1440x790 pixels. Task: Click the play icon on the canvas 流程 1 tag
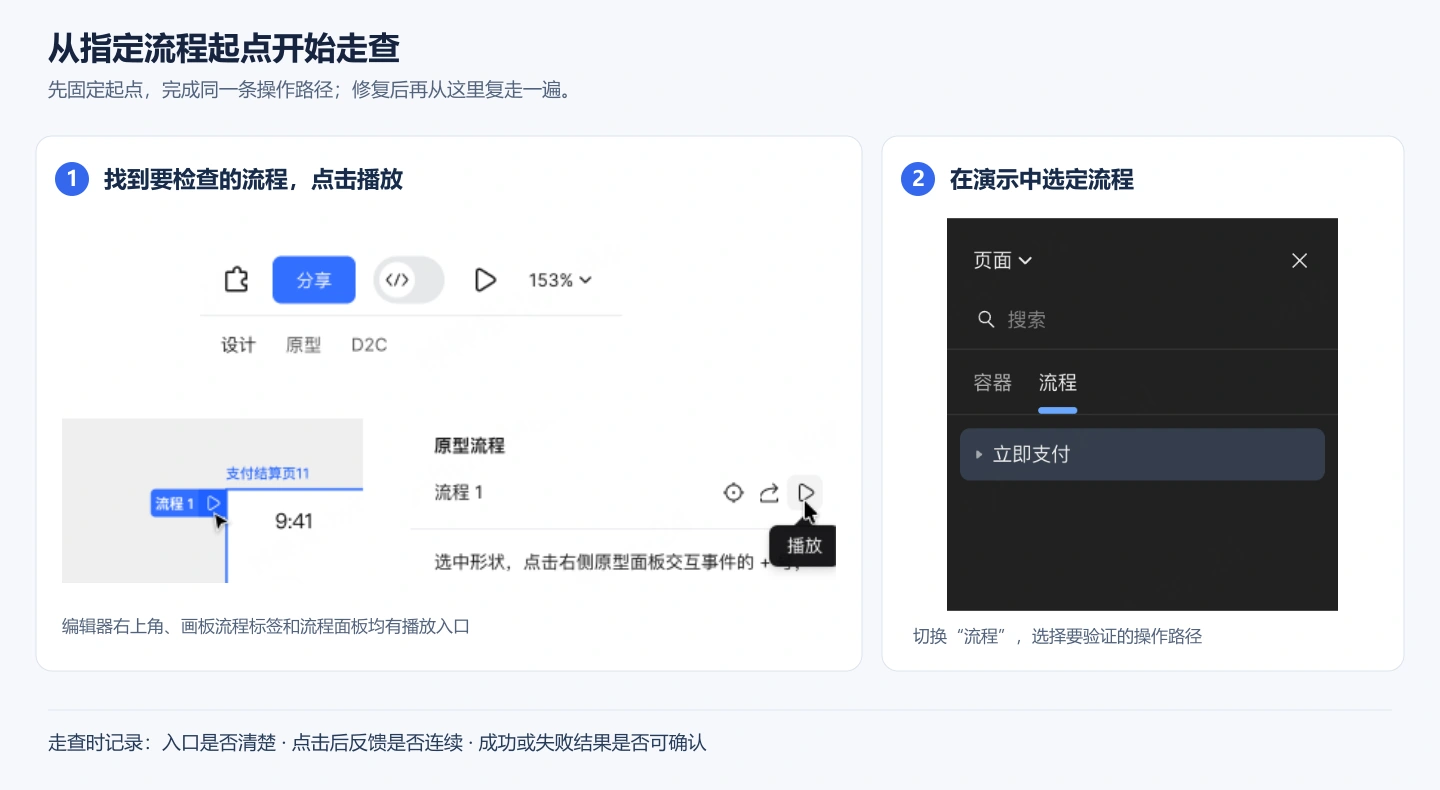(x=214, y=503)
